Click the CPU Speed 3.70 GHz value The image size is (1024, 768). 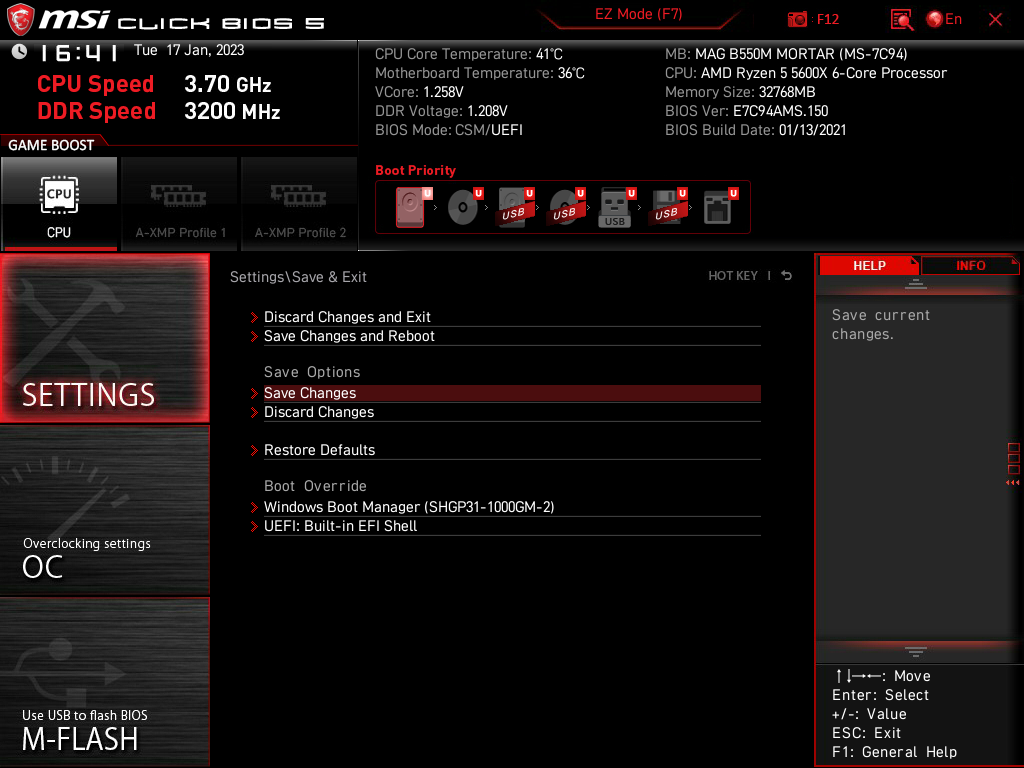(x=227, y=84)
